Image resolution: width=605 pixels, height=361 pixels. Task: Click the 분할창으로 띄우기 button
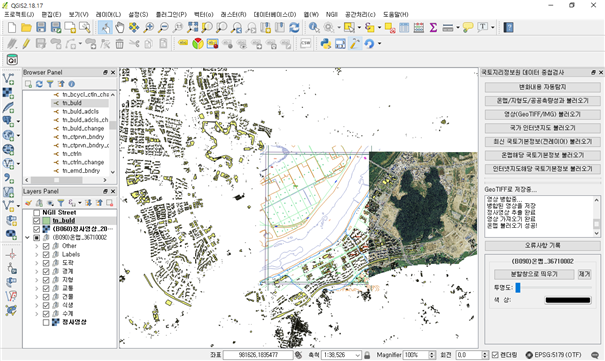[x=534, y=274]
